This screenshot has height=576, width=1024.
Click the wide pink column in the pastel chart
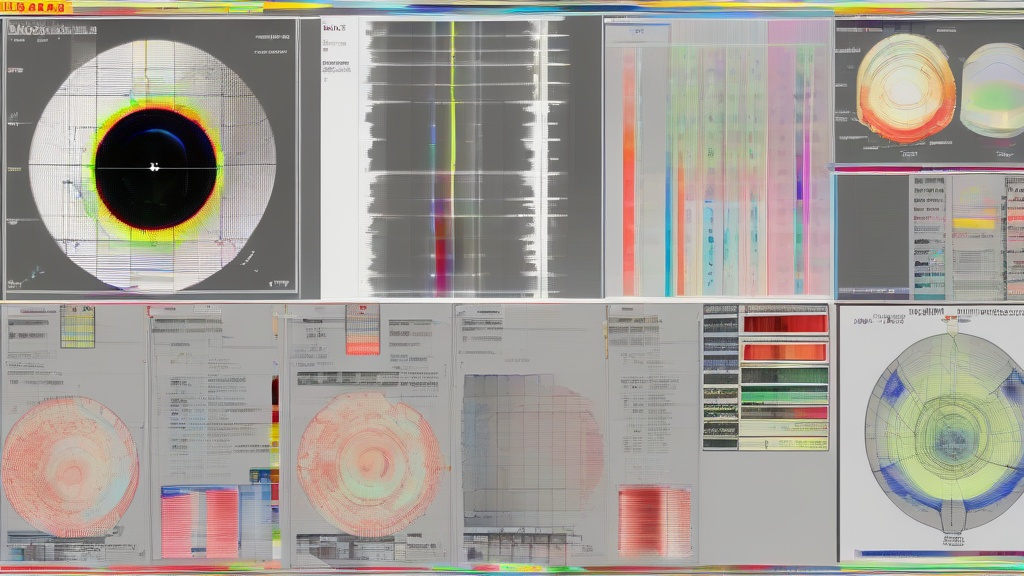(x=780, y=150)
